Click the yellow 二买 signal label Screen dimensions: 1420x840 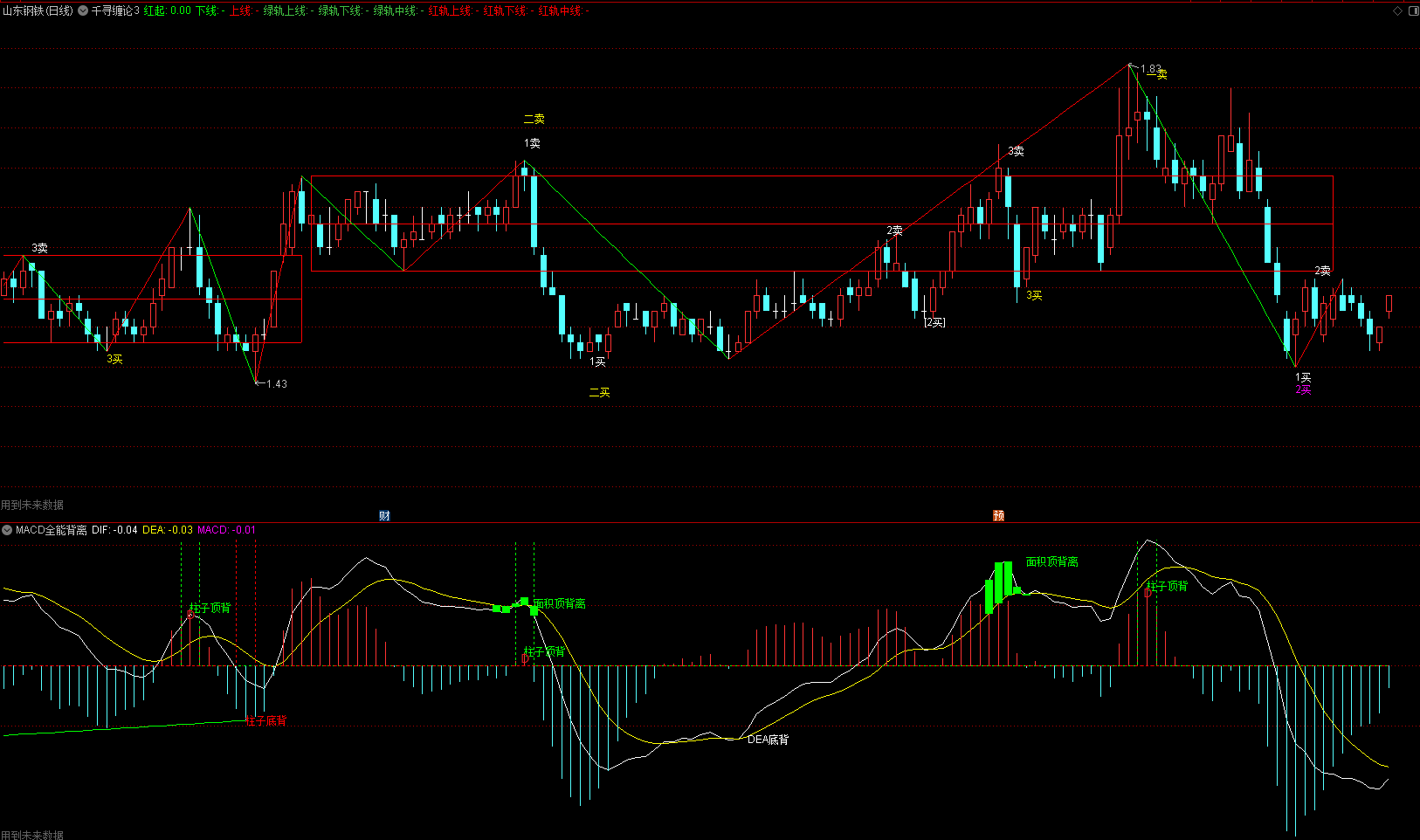[x=599, y=393]
